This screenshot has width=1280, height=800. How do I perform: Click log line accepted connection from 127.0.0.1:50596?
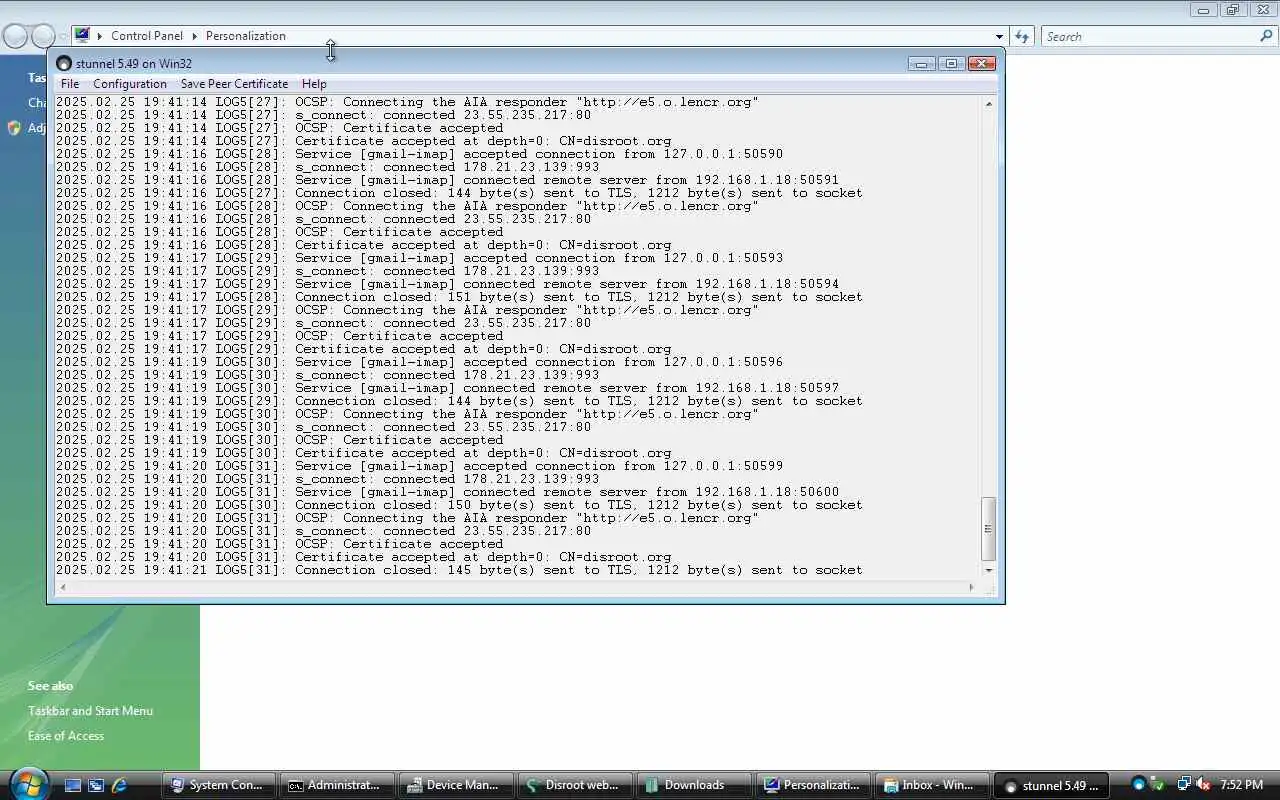point(419,362)
